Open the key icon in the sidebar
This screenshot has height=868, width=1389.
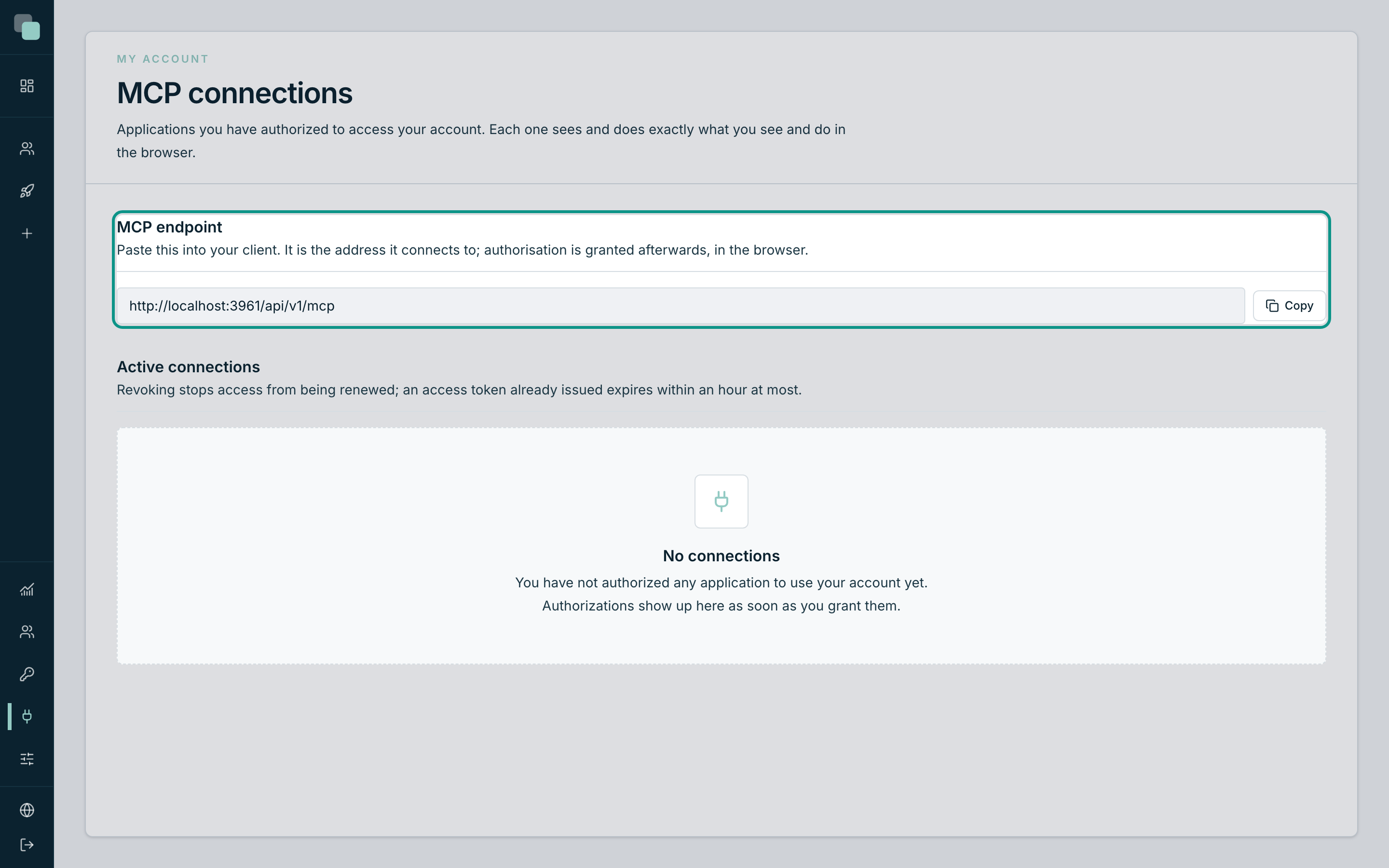click(27, 674)
